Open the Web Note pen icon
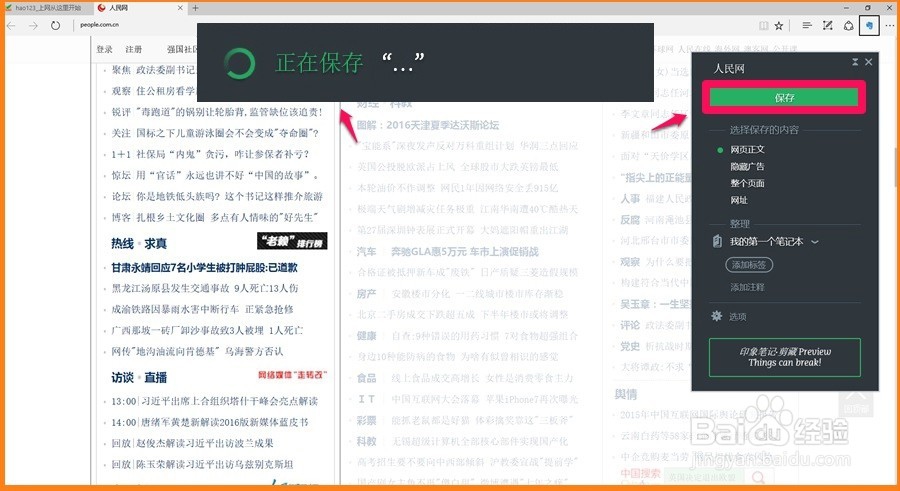This screenshot has width=900, height=491. (x=827, y=26)
